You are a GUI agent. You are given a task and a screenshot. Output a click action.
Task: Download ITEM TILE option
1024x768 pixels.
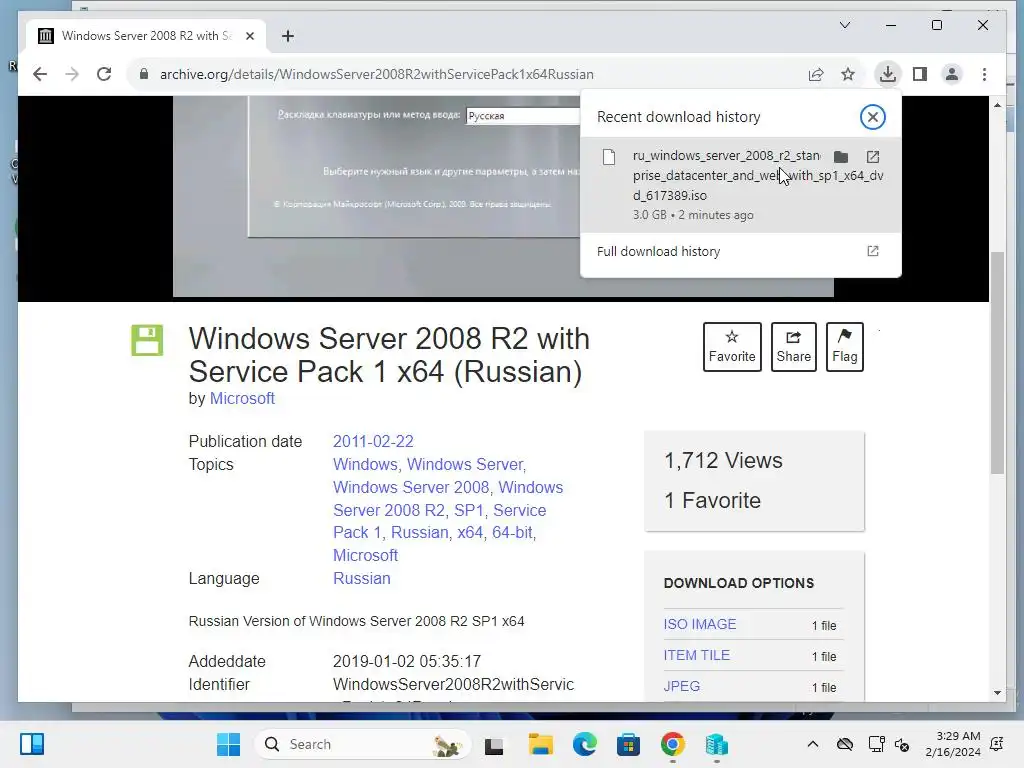pyautogui.click(x=696, y=655)
